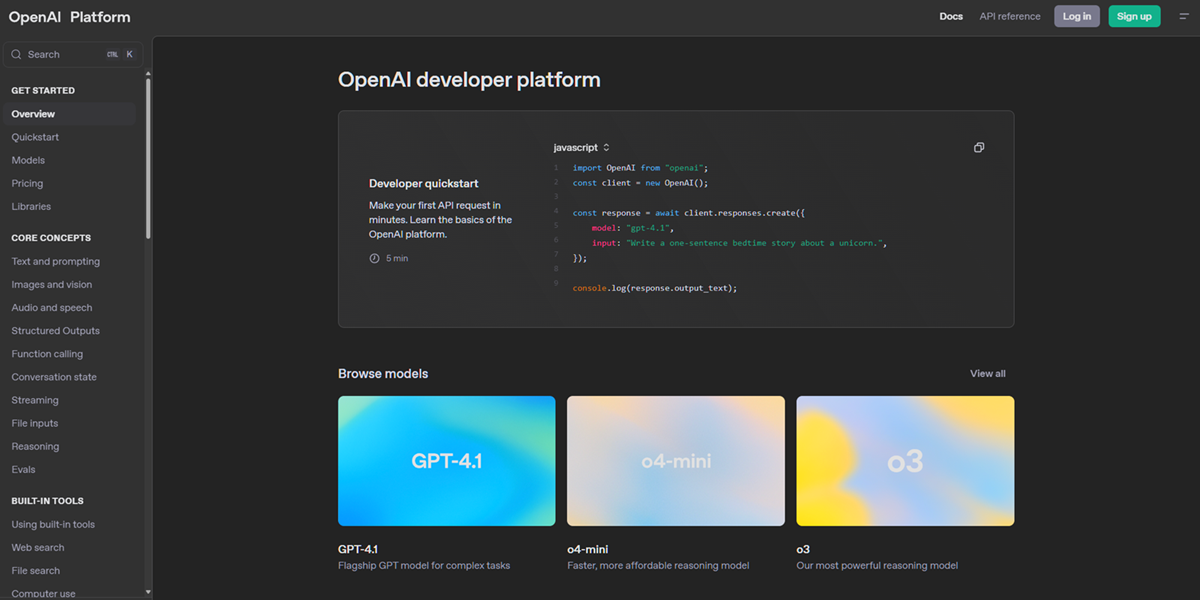Click "Flagship GPT model for complex tasks"
The width and height of the screenshot is (1200, 600).
pos(424,566)
